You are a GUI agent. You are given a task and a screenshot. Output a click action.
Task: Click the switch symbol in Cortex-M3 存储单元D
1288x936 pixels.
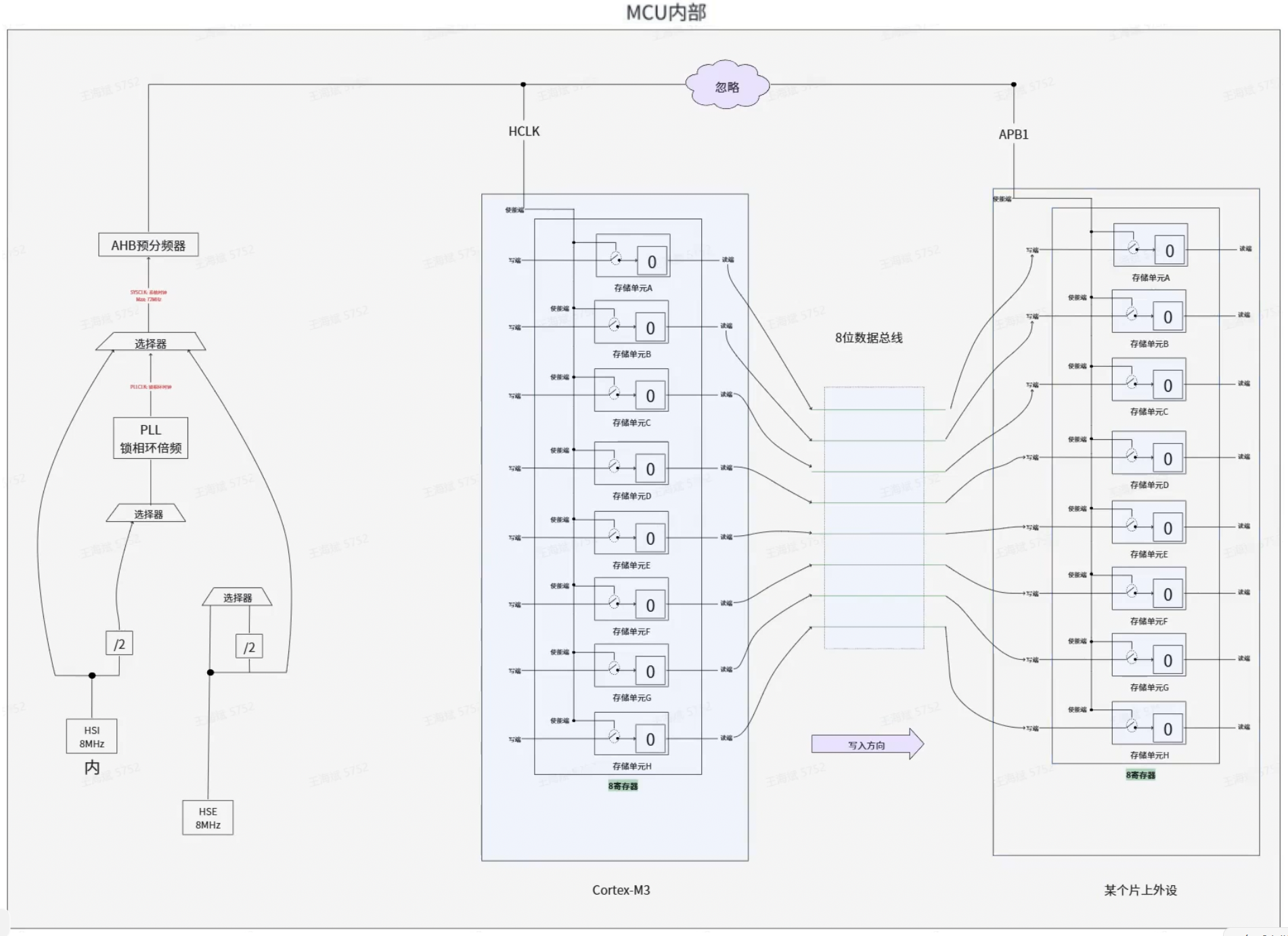pos(614,466)
